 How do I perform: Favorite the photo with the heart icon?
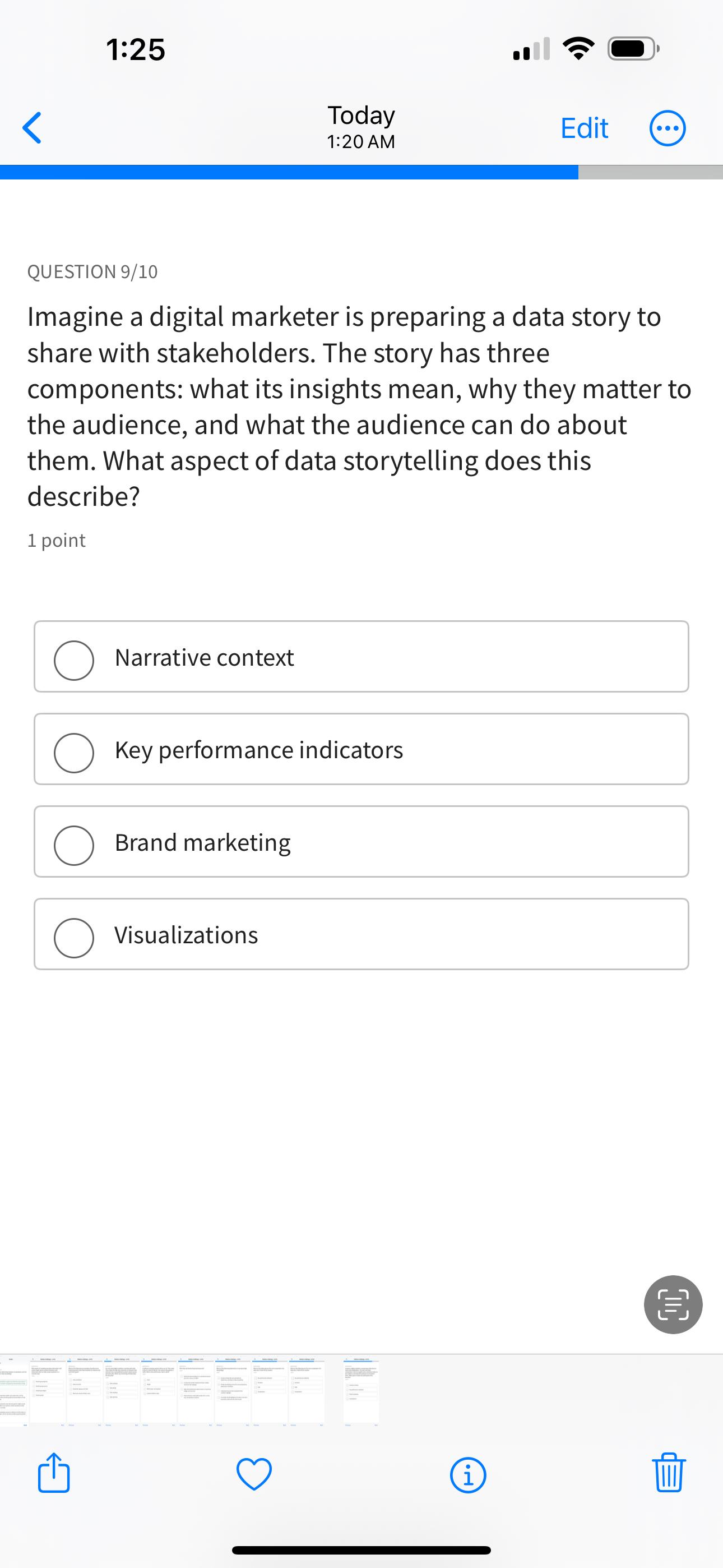[254, 1474]
